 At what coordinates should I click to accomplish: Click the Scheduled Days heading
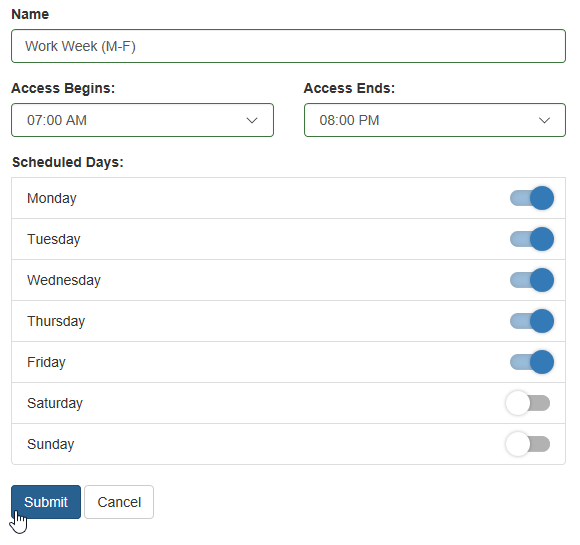pyautogui.click(x=68, y=162)
